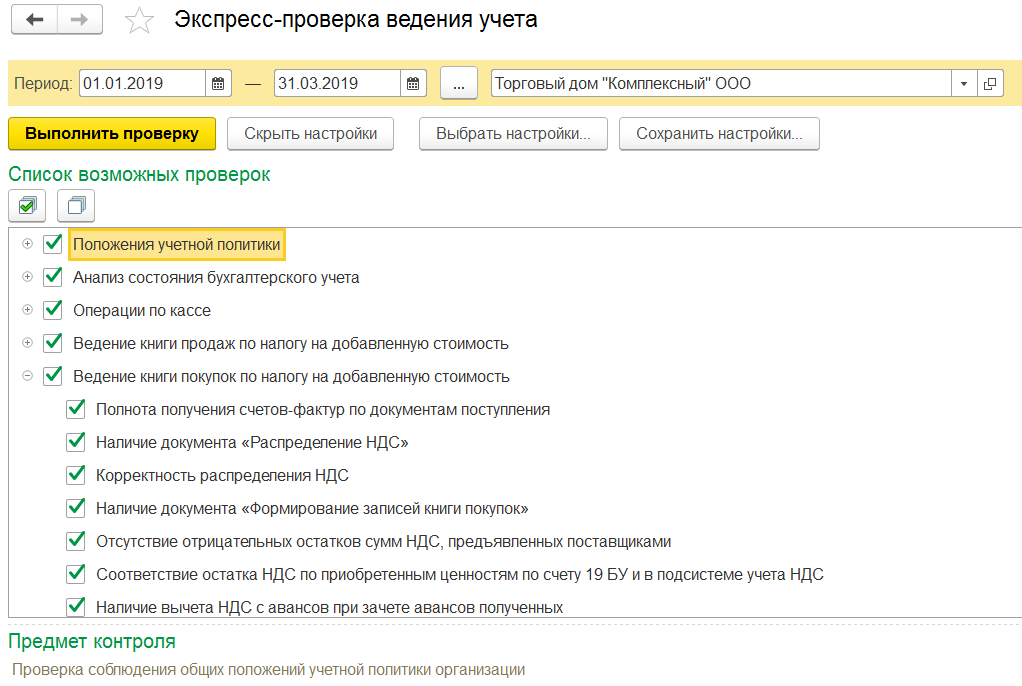
Task: Toggle the 'Операции по кассе' checkbox
Action: (53, 310)
